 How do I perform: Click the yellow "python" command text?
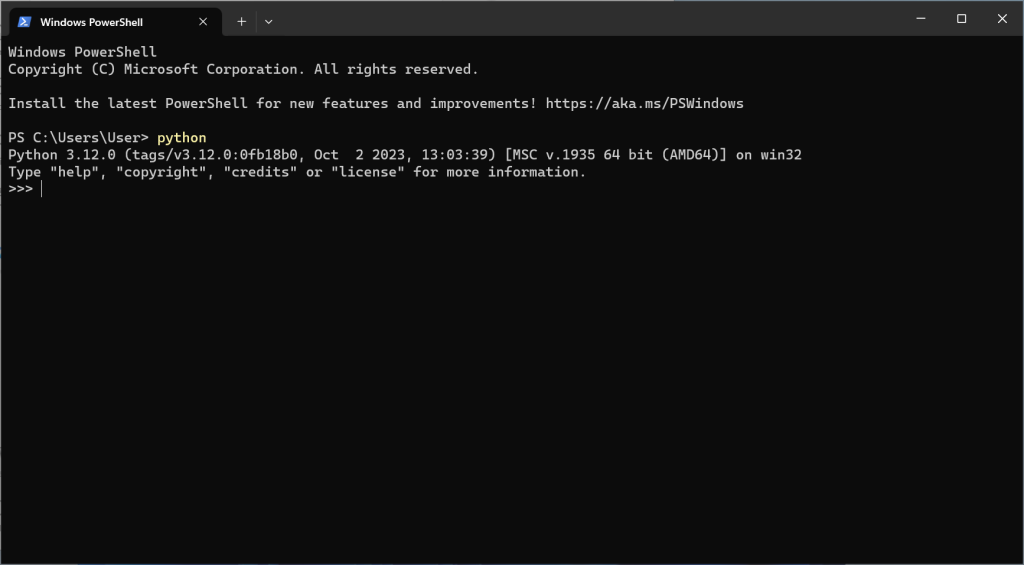181,137
